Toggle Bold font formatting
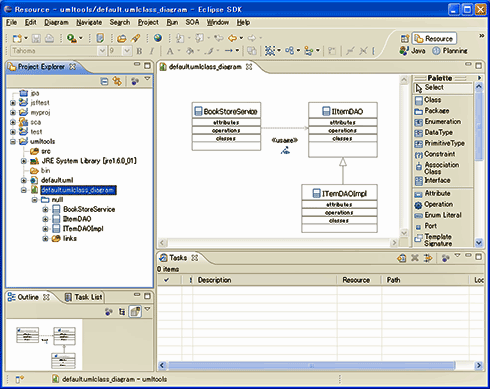Image resolution: width=490 pixels, height=389 pixels. [139, 51]
